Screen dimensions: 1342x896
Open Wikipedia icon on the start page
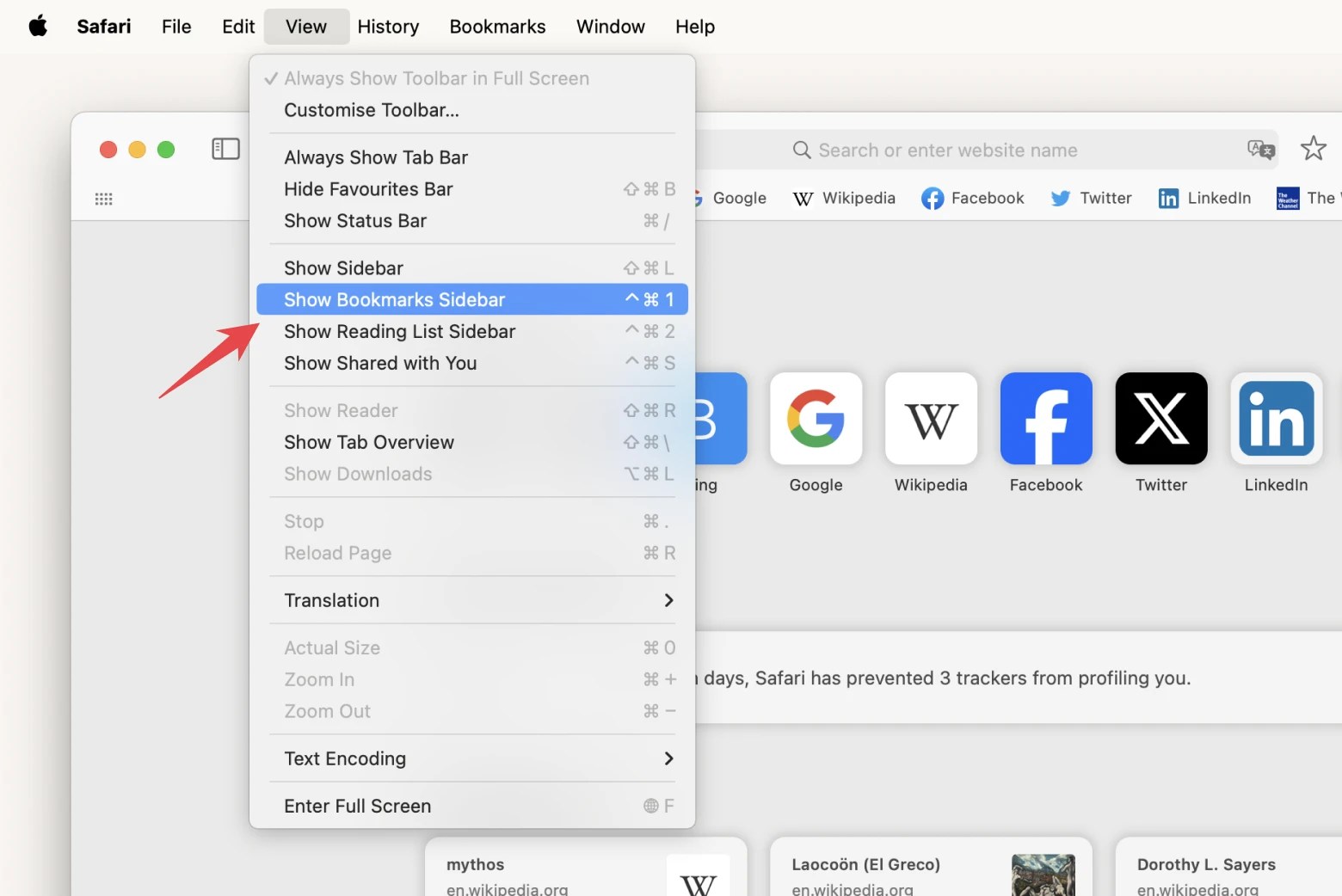tap(930, 419)
